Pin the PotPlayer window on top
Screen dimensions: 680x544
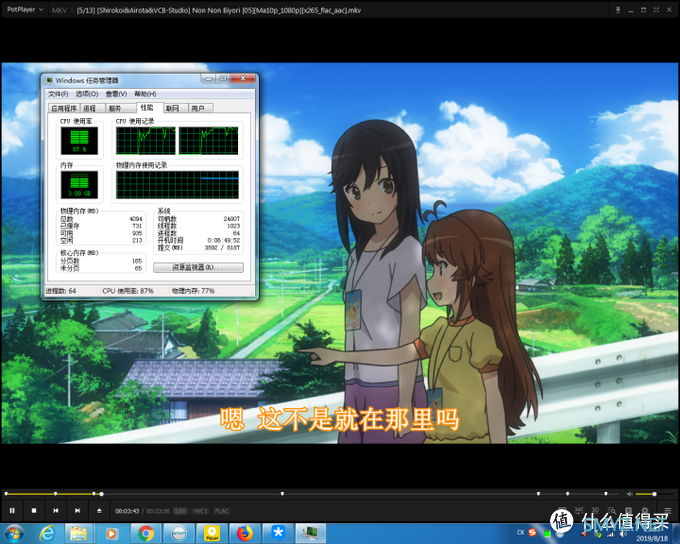tap(618, 10)
